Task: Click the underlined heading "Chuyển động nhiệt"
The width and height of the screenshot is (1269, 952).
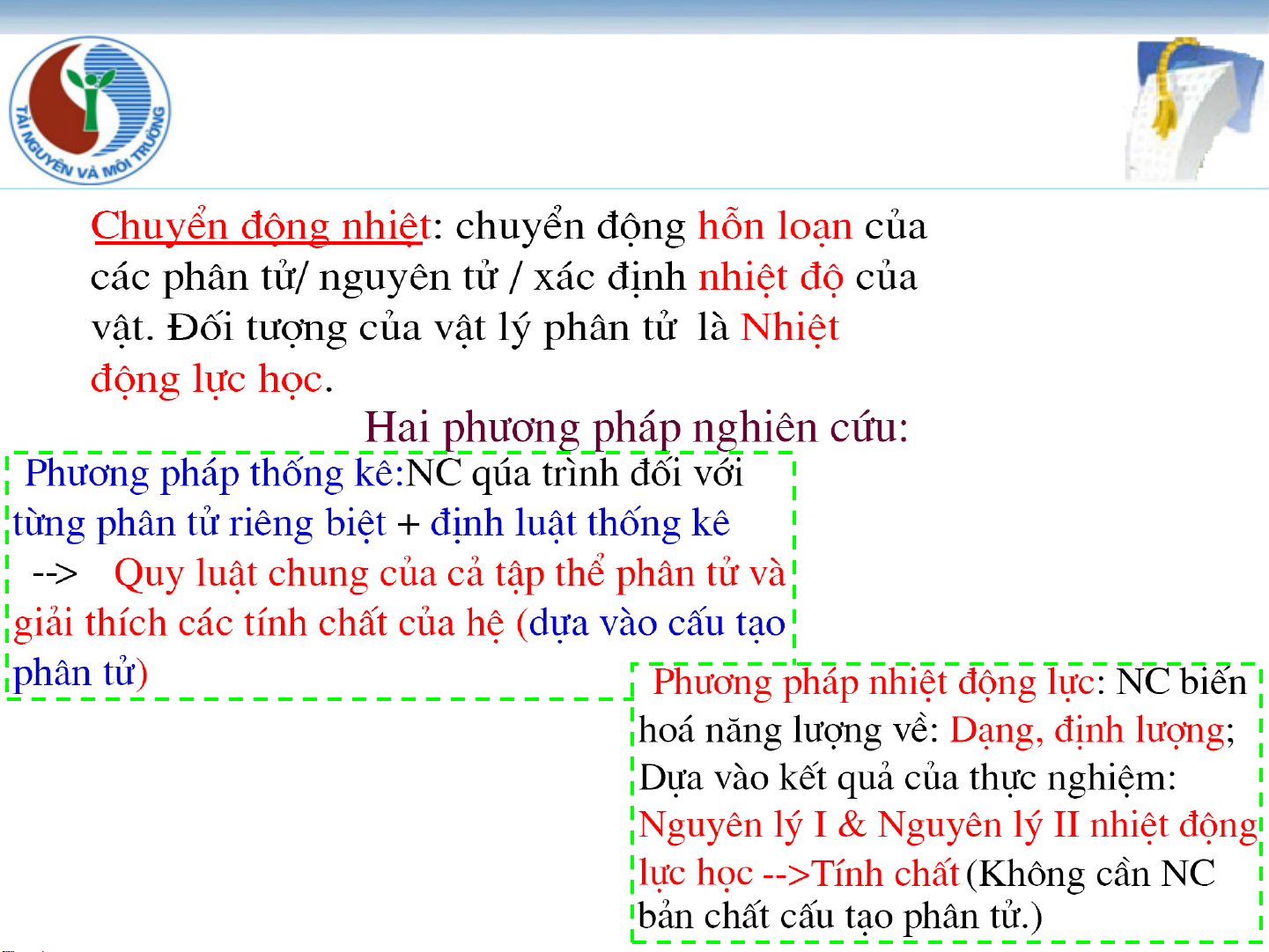Action: pyautogui.click(x=262, y=225)
